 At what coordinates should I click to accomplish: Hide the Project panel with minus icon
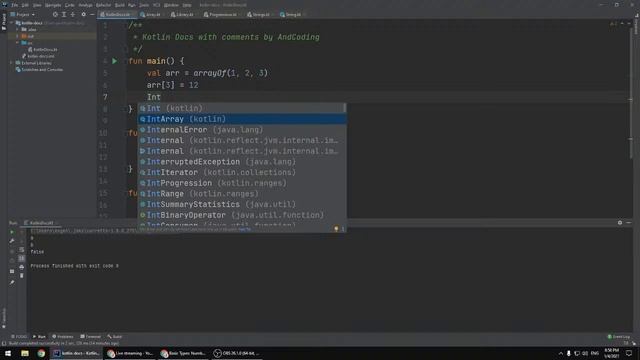(92, 14)
